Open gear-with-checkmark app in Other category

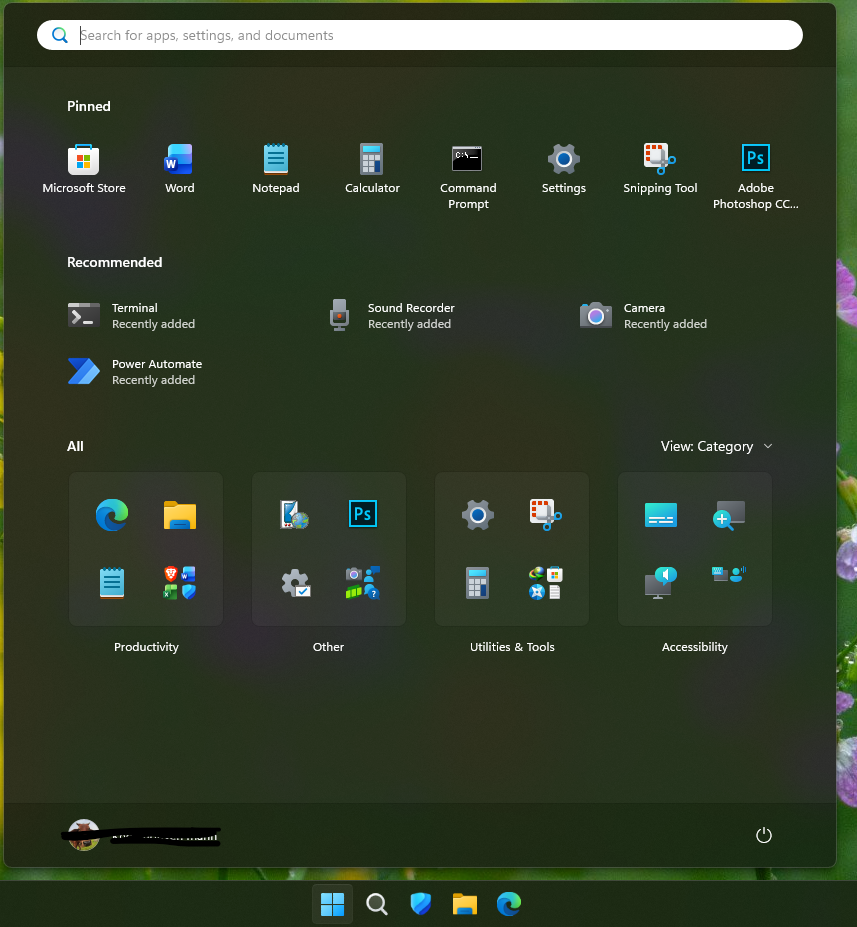click(296, 583)
